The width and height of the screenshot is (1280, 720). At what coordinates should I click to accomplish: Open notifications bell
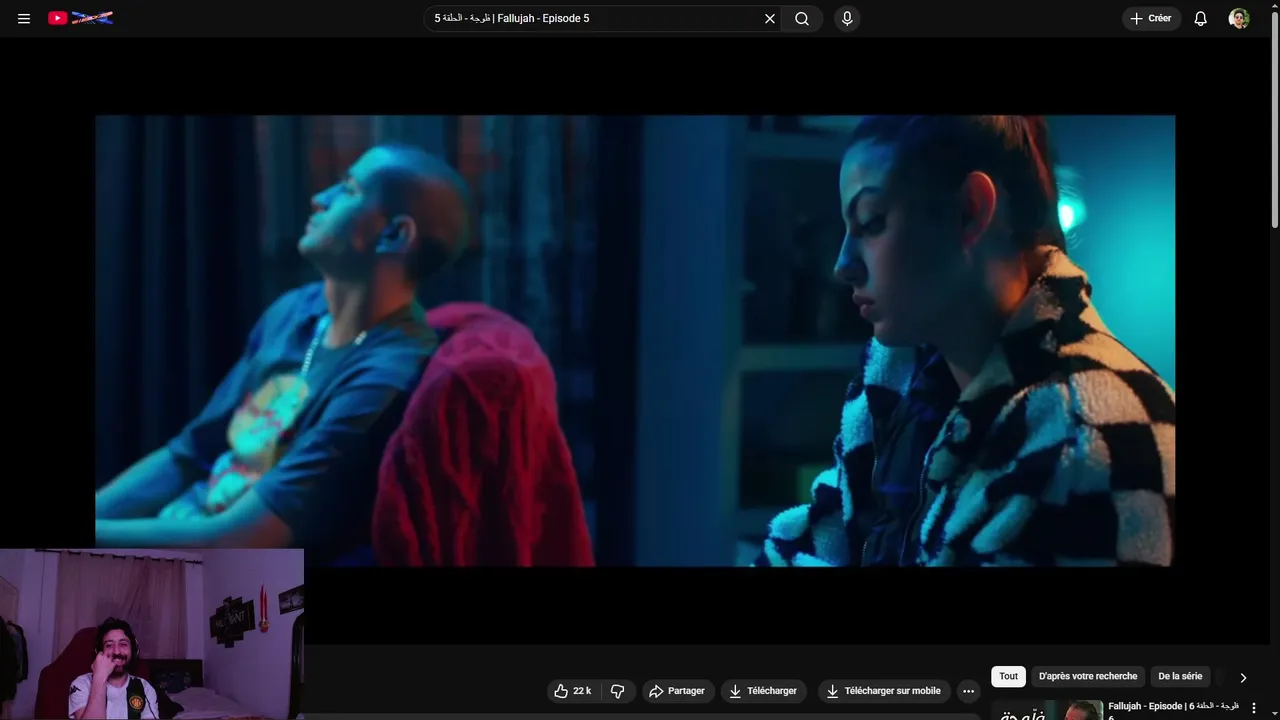[x=1201, y=18]
